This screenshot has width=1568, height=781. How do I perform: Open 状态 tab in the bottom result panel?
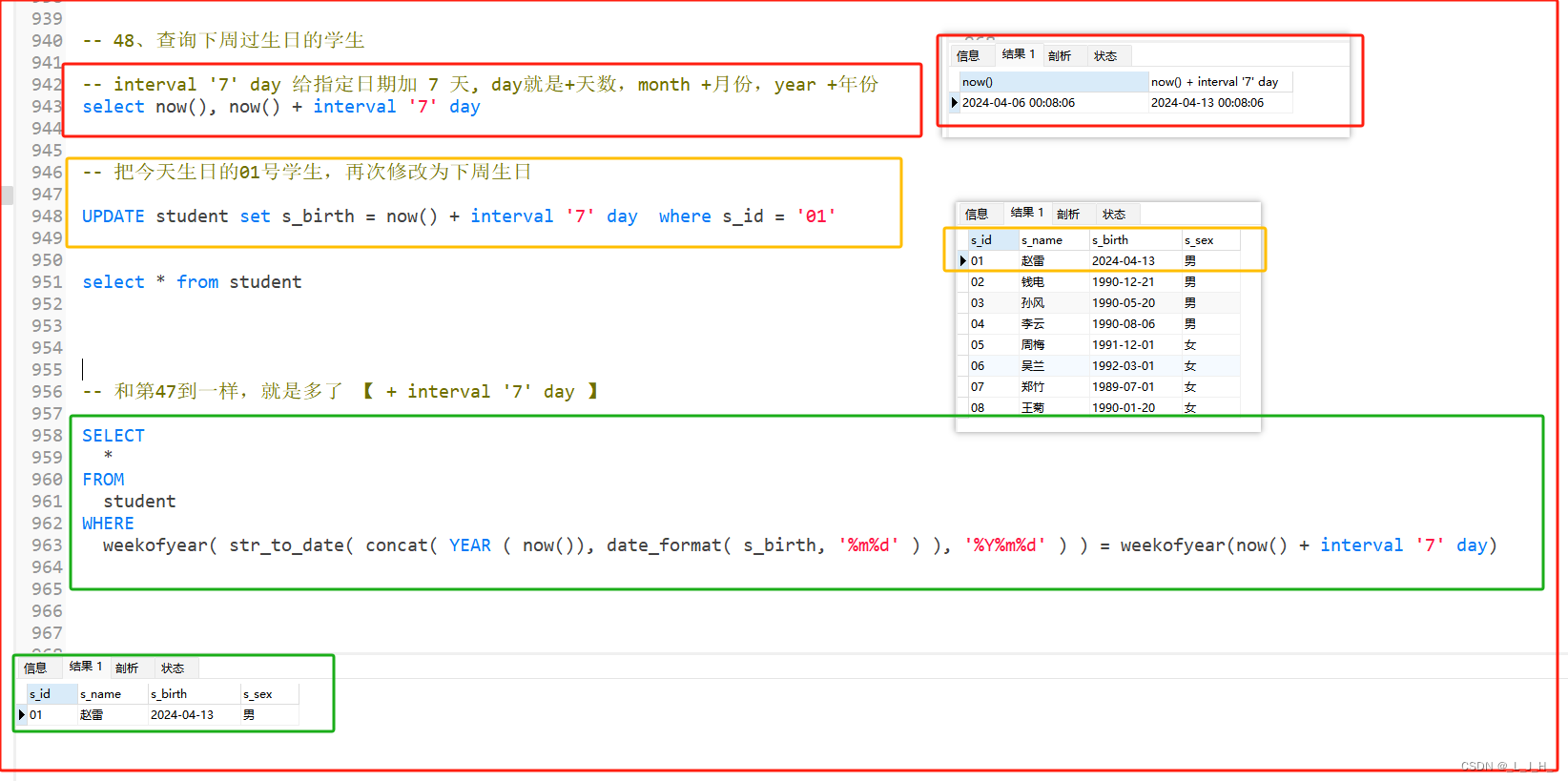(x=173, y=668)
